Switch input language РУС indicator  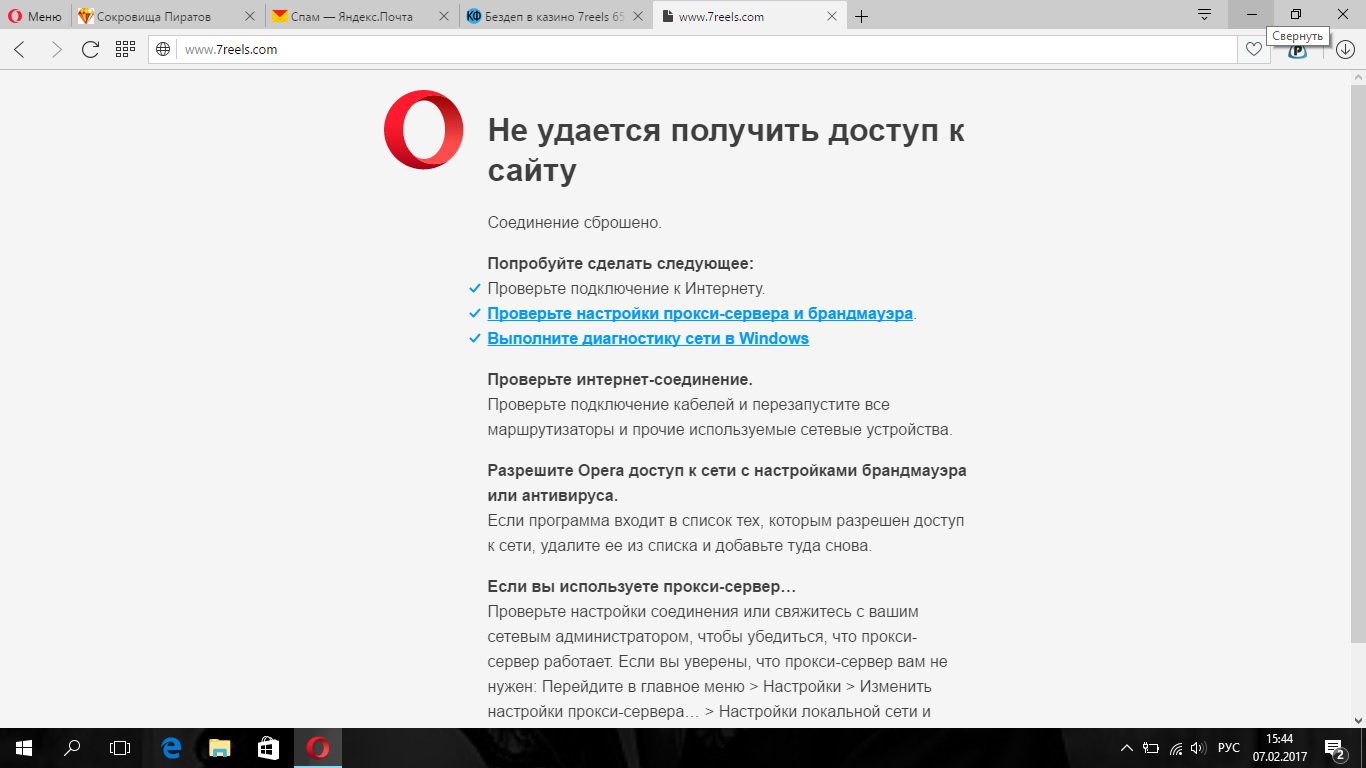pos(1229,748)
